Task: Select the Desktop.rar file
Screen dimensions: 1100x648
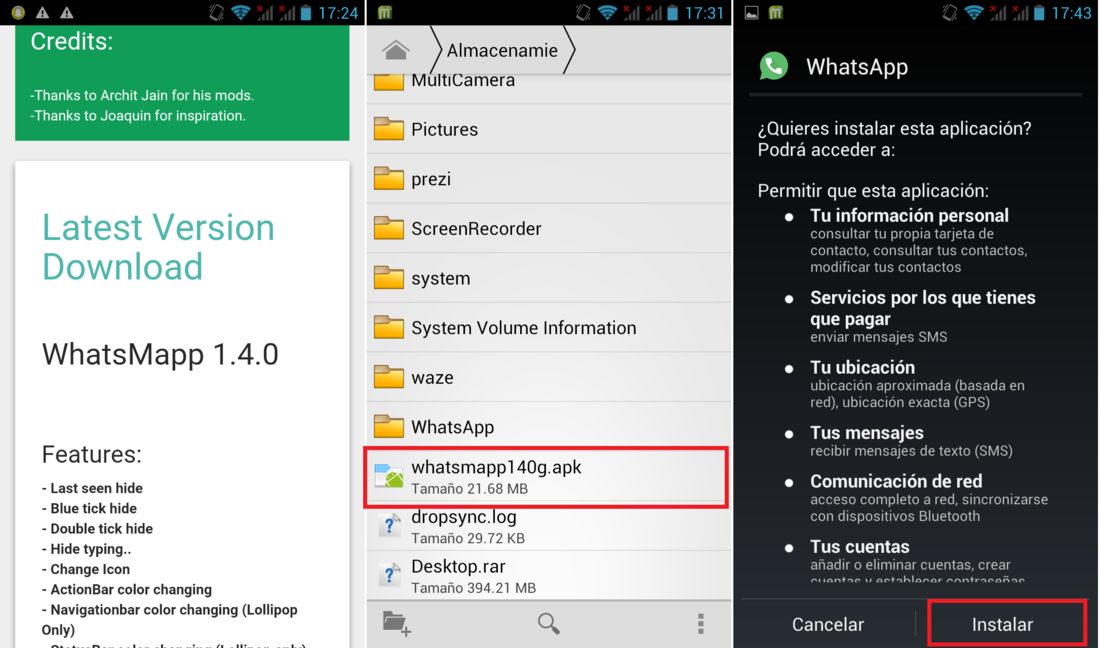Action: click(549, 576)
